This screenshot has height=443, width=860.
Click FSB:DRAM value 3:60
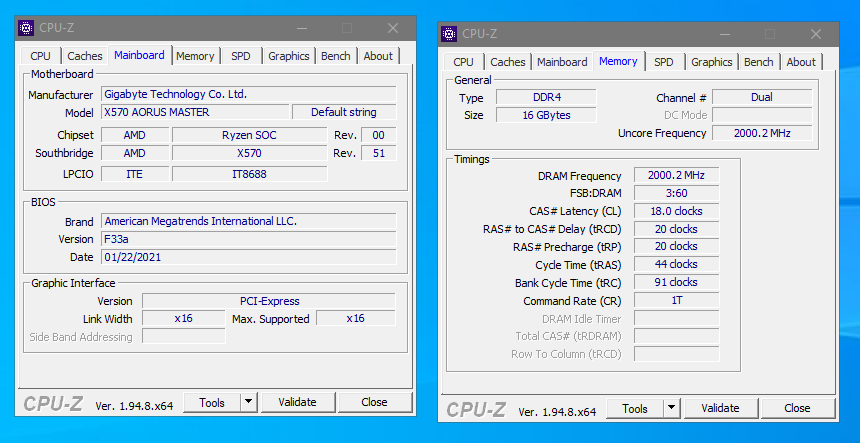676,194
